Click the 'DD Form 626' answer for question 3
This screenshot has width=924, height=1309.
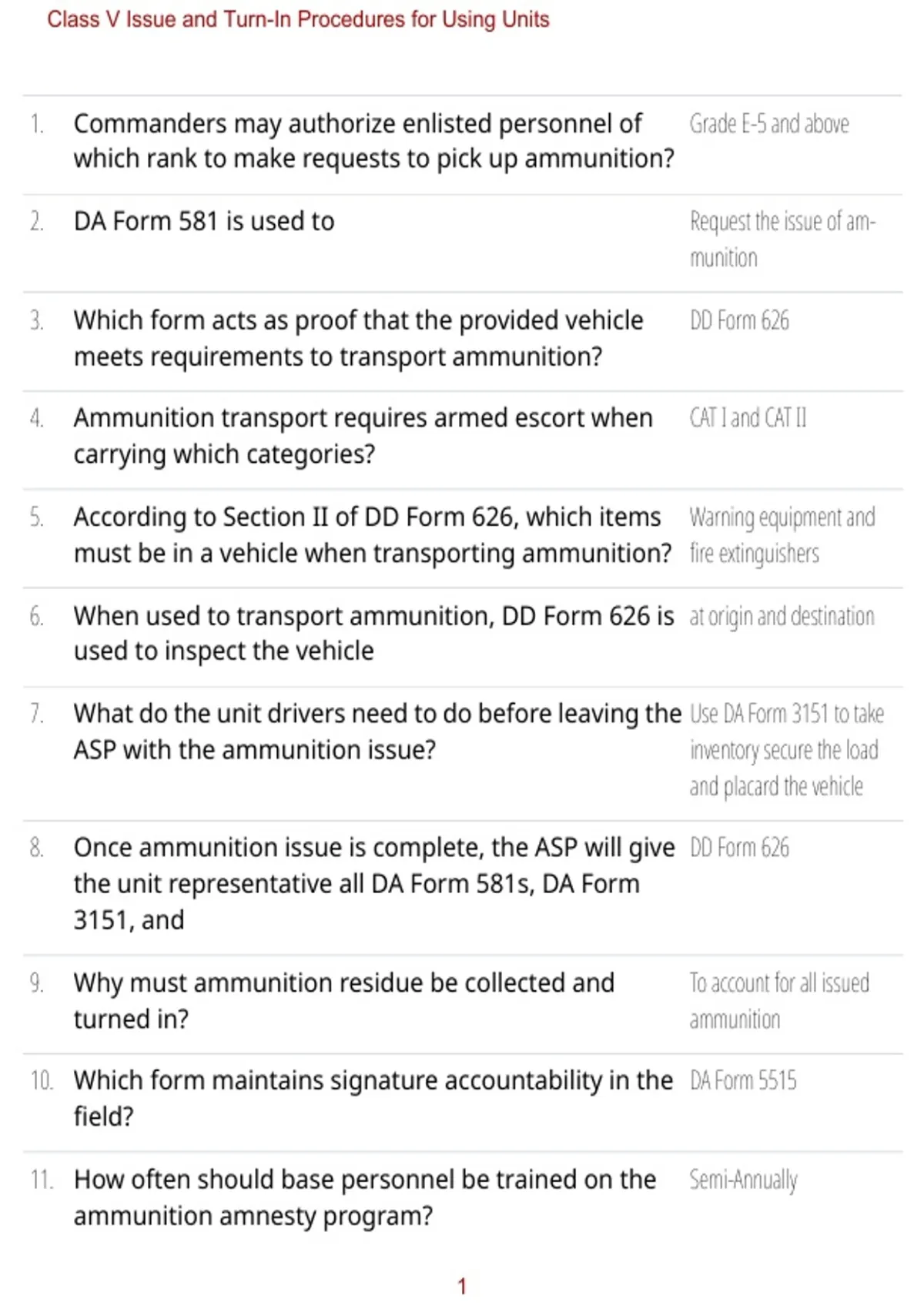pos(739,320)
